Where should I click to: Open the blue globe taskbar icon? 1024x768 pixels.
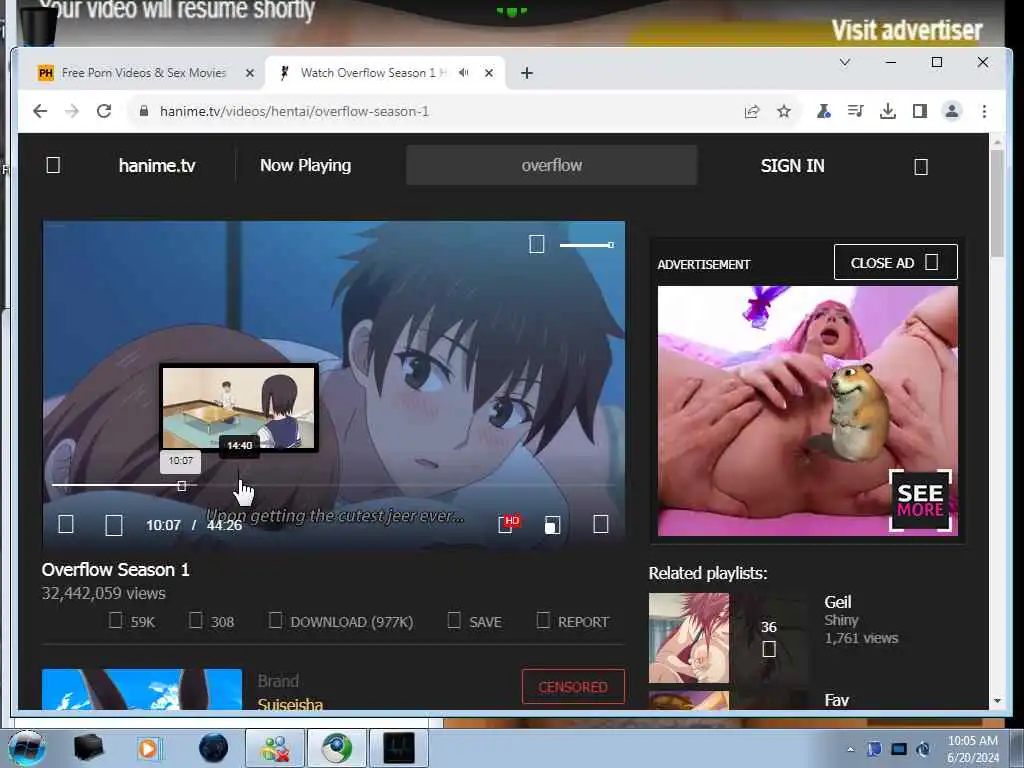pos(213,748)
